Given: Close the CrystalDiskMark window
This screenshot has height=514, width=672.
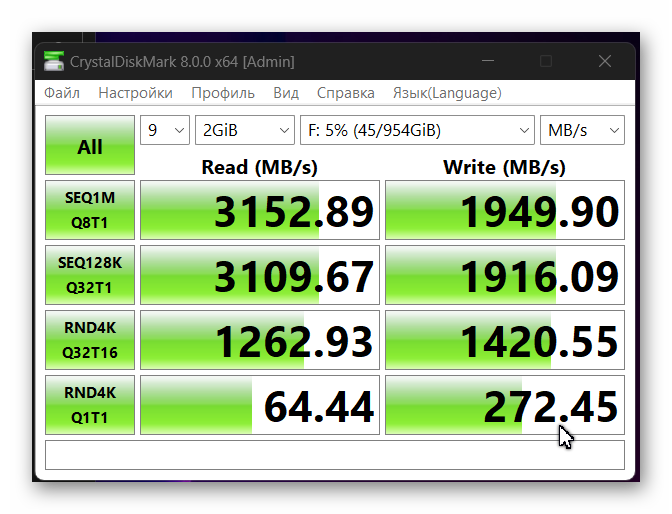Looking at the screenshot, I should (605, 61).
